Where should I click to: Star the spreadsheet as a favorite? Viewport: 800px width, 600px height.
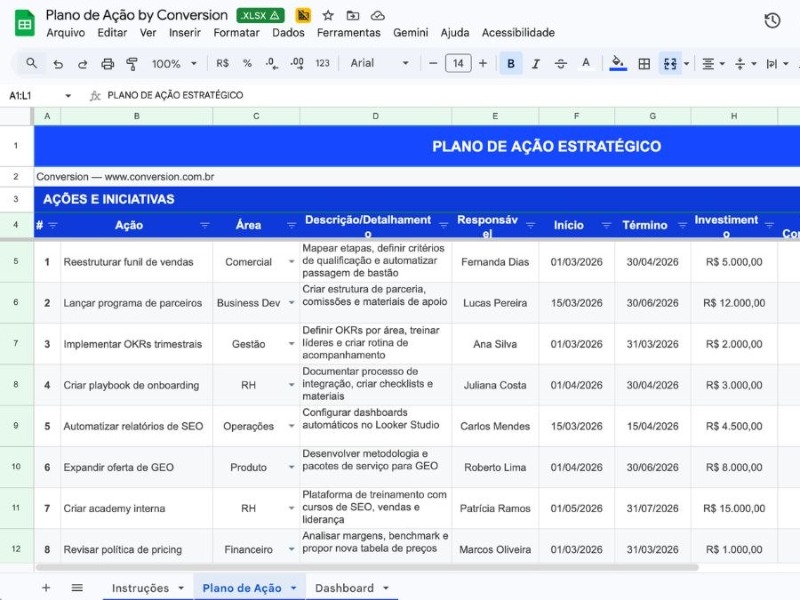327,15
